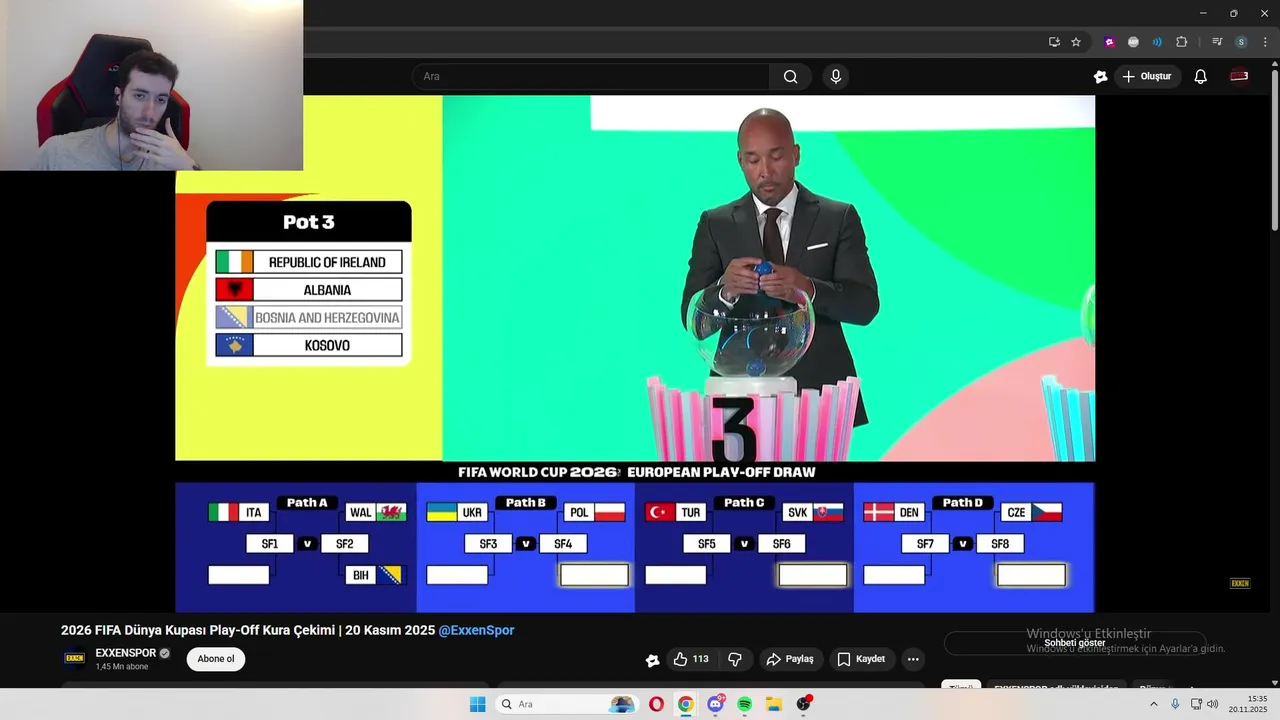
Task: Click the star badge icon left of Oluştur
Action: 1101,76
